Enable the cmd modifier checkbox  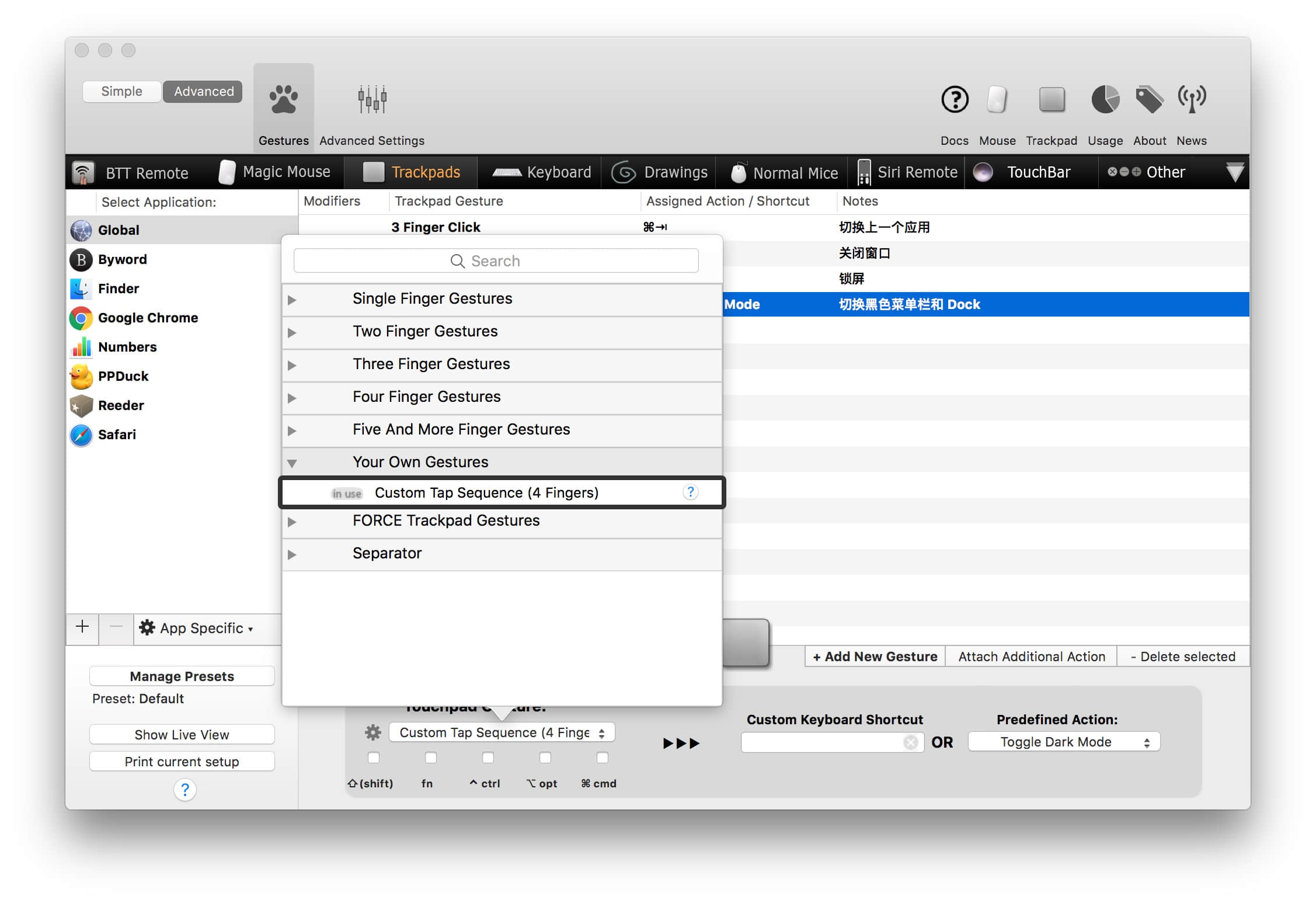[603, 758]
